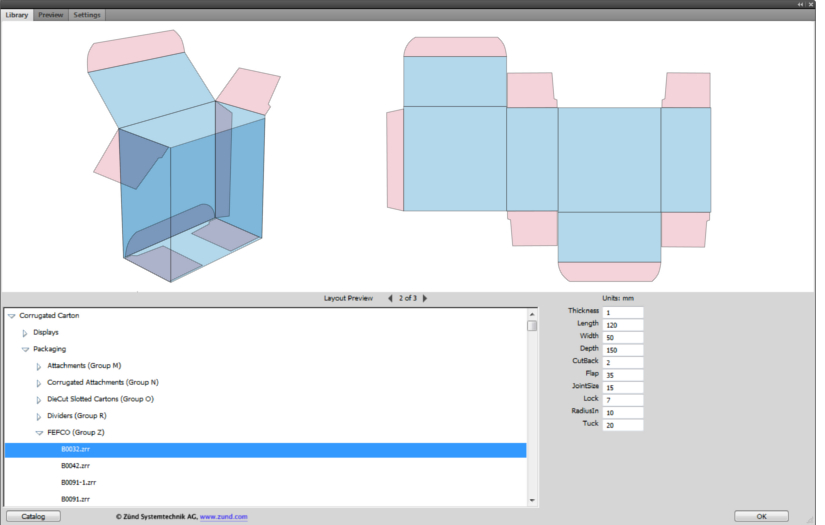
Task: Click the RadiusIn input field
Action: coord(622,412)
